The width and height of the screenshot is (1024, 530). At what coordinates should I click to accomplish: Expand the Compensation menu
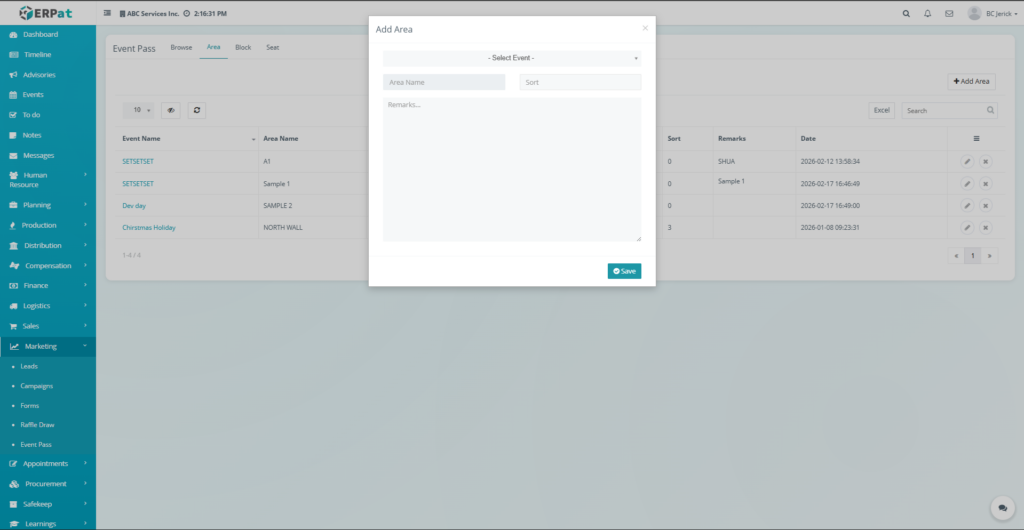coord(48,266)
